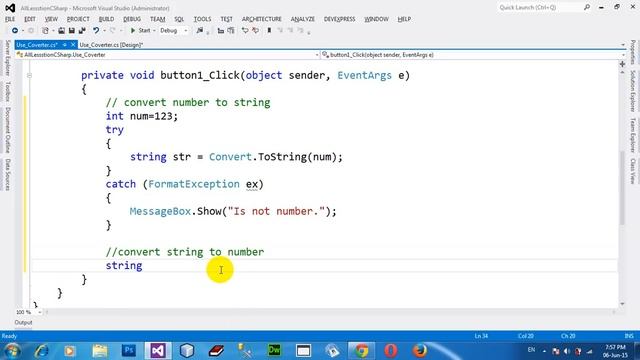Switch to the Use_Coverter.cs code tab
Screen dimensions: 640x360
point(37,45)
